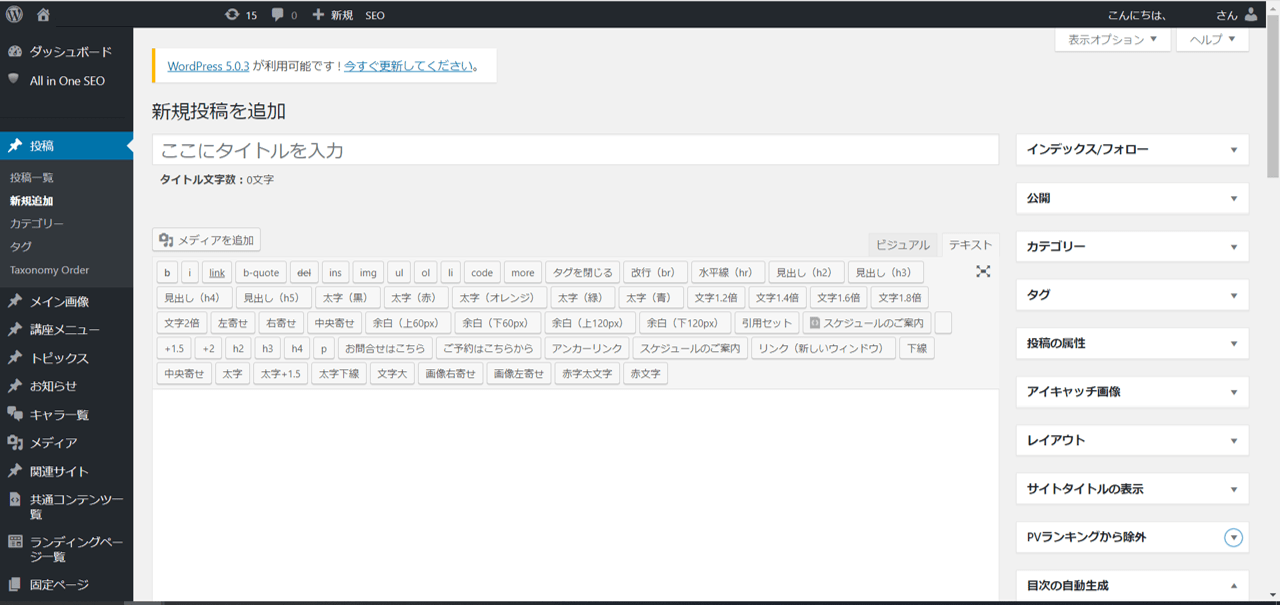Screen dimensions: 1280x605
Task: Open the 表示オプション dropdown
Action: 1112,40
